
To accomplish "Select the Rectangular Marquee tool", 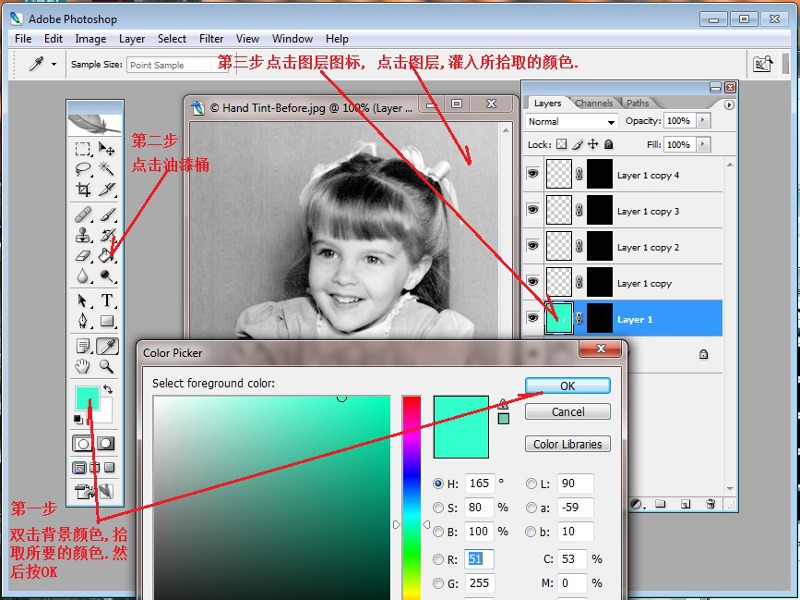I will pyautogui.click(x=84, y=149).
